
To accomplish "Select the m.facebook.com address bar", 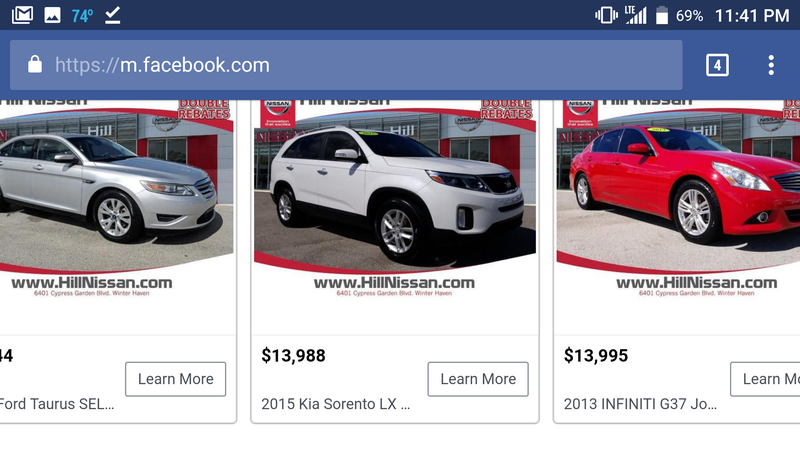I will [x=346, y=65].
